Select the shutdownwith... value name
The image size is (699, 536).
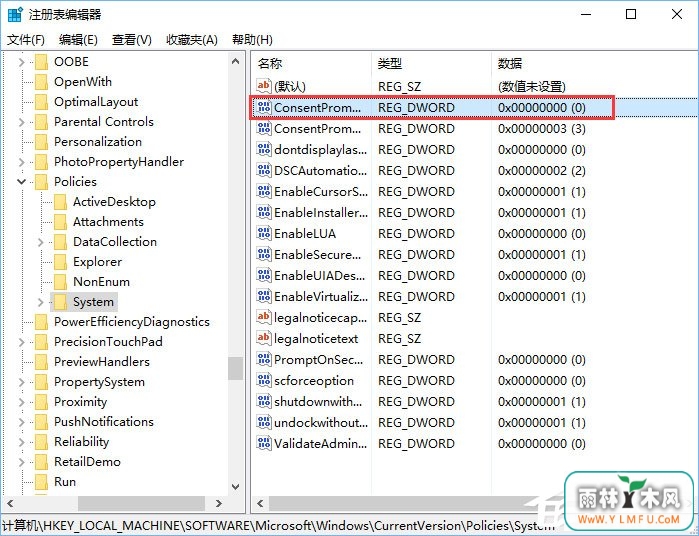[x=318, y=402]
